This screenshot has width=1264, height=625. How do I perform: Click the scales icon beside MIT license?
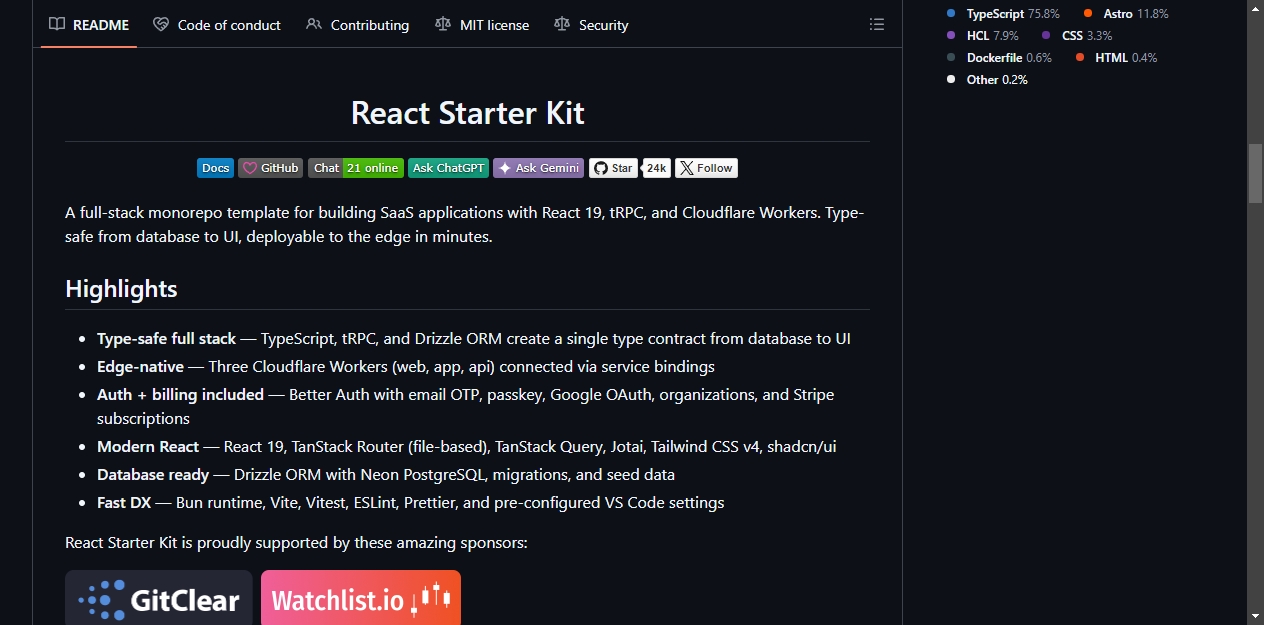443,24
